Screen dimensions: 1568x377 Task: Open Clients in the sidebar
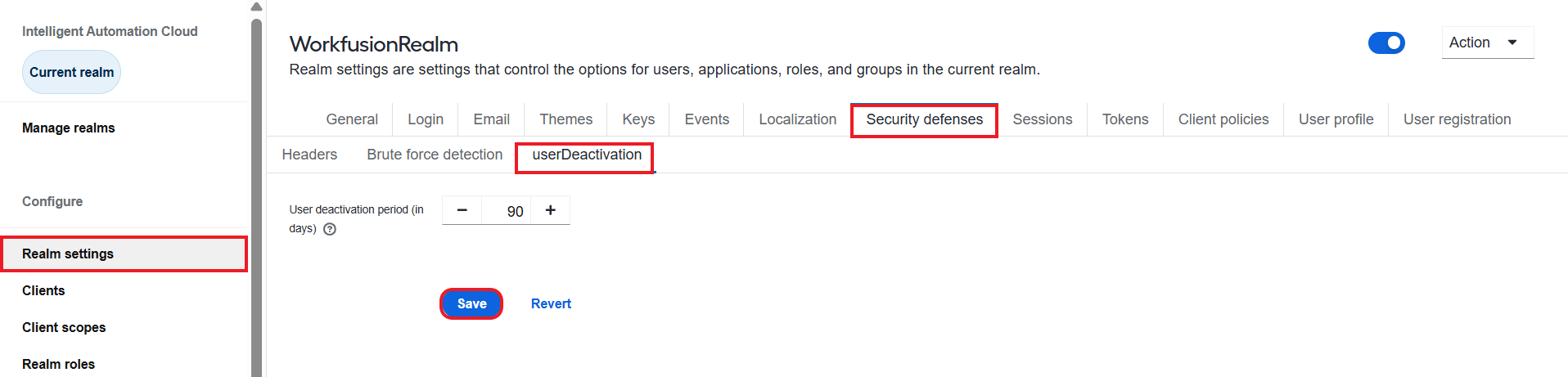coord(43,290)
